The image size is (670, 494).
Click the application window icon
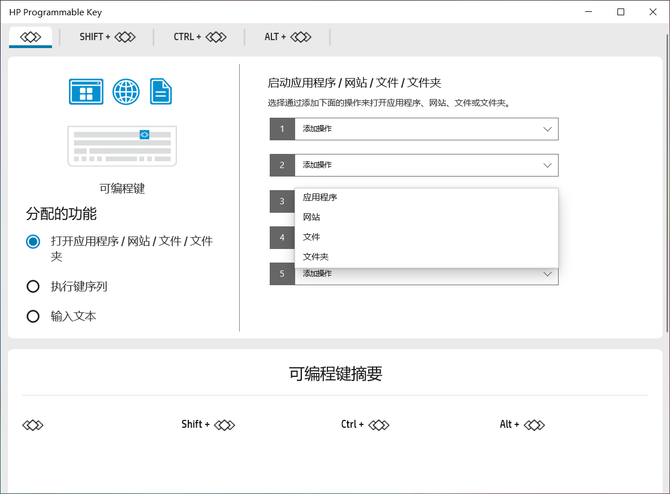tap(86, 91)
